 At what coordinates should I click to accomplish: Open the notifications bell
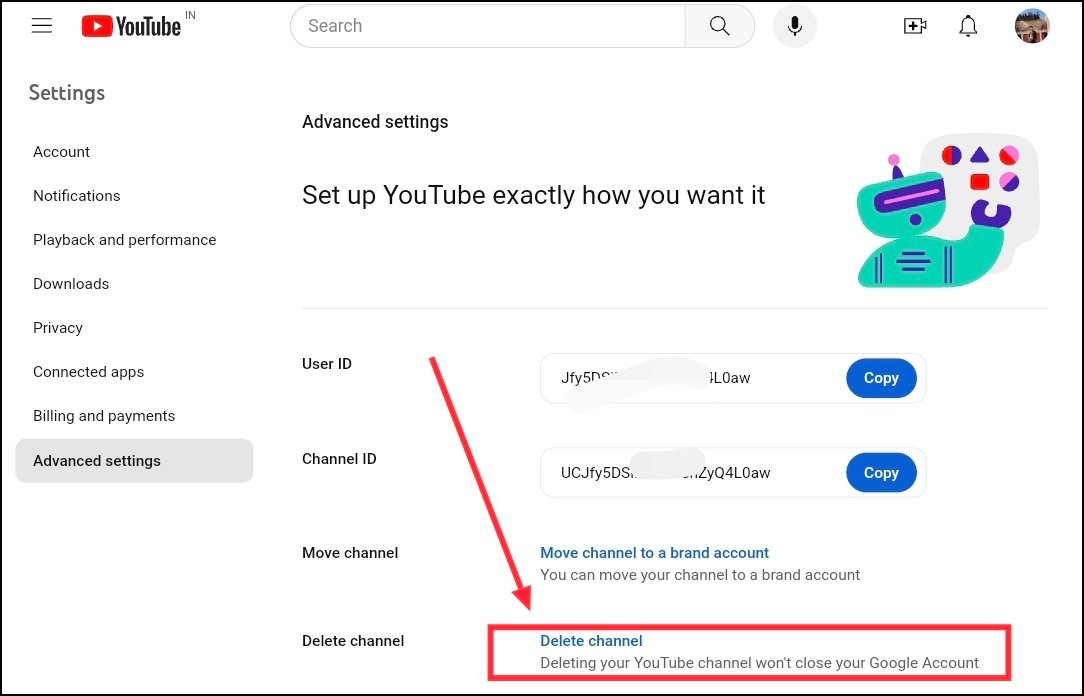[x=968, y=26]
